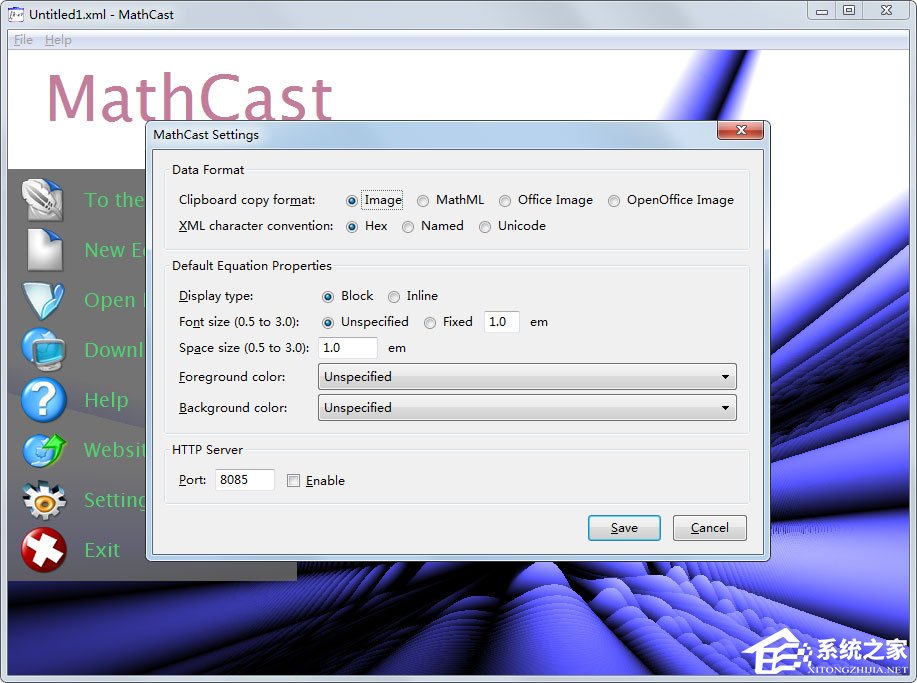Open the Foreground color dropdown

click(x=527, y=377)
